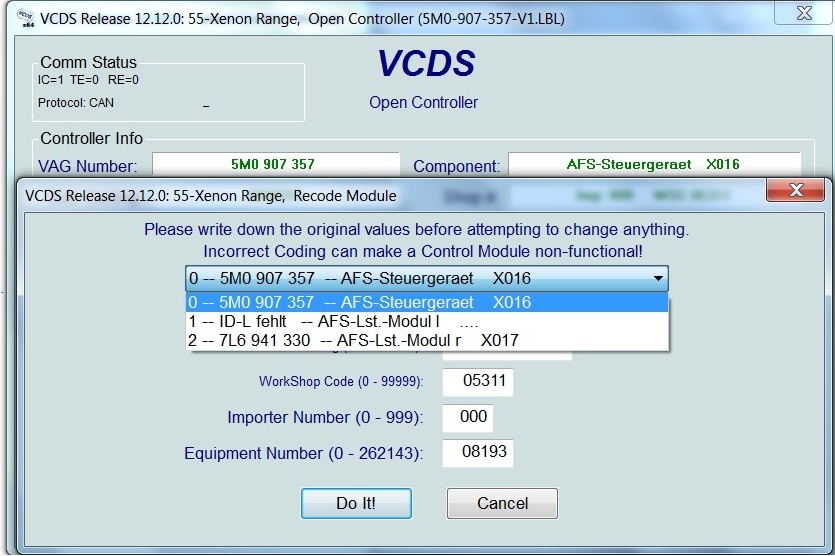Collapse the module list via dropdown arrow

click(x=657, y=279)
